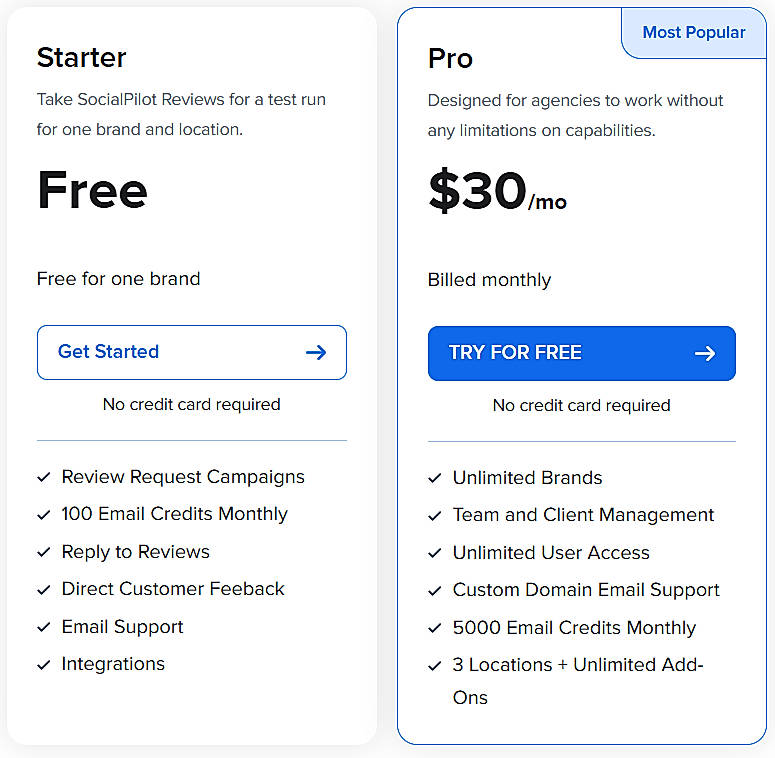Click checkmark beside 100 Email Credits Monthly
Screen dimensions: 775x758
point(44,515)
